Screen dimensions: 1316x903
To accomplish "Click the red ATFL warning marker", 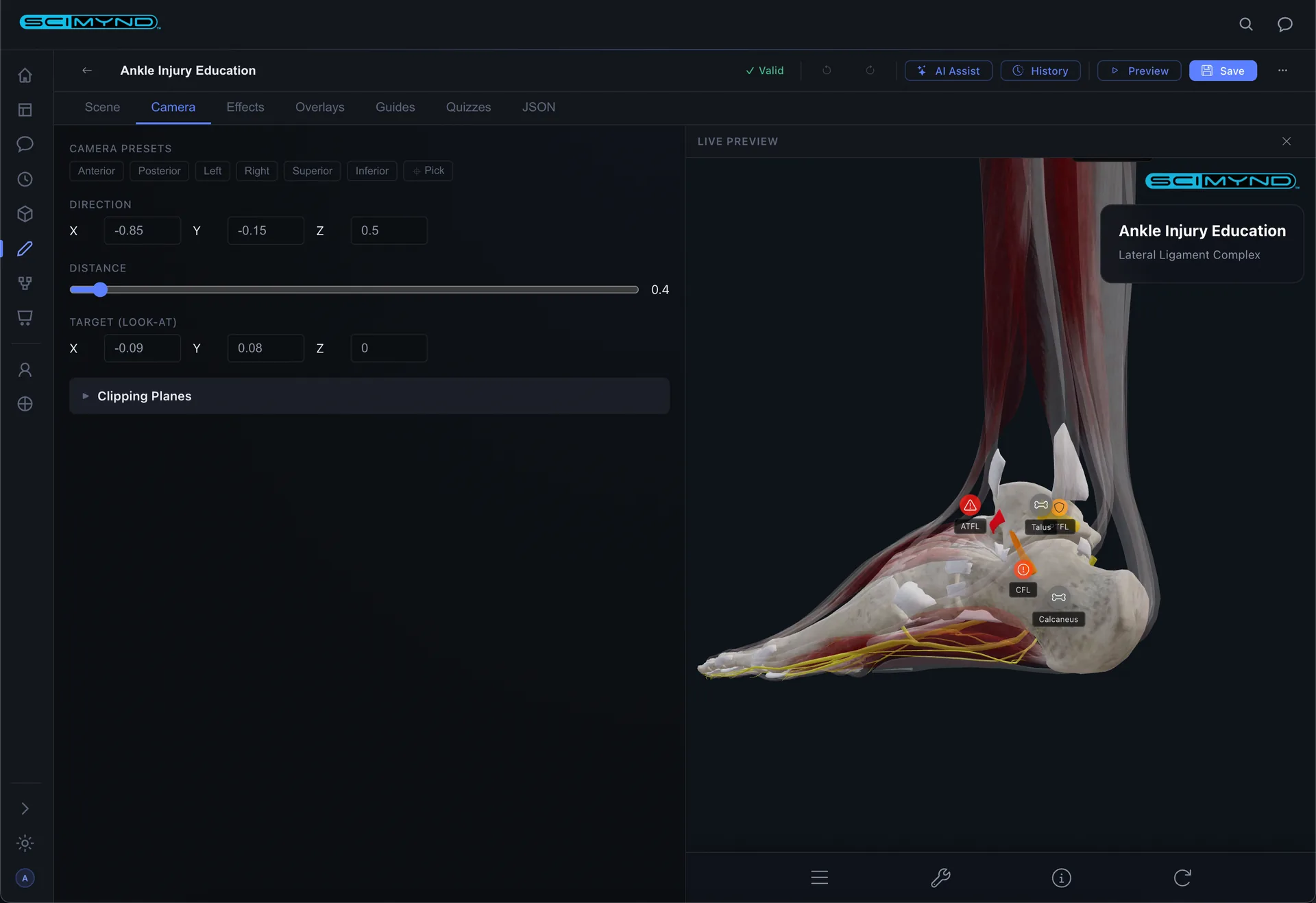I will [970, 505].
